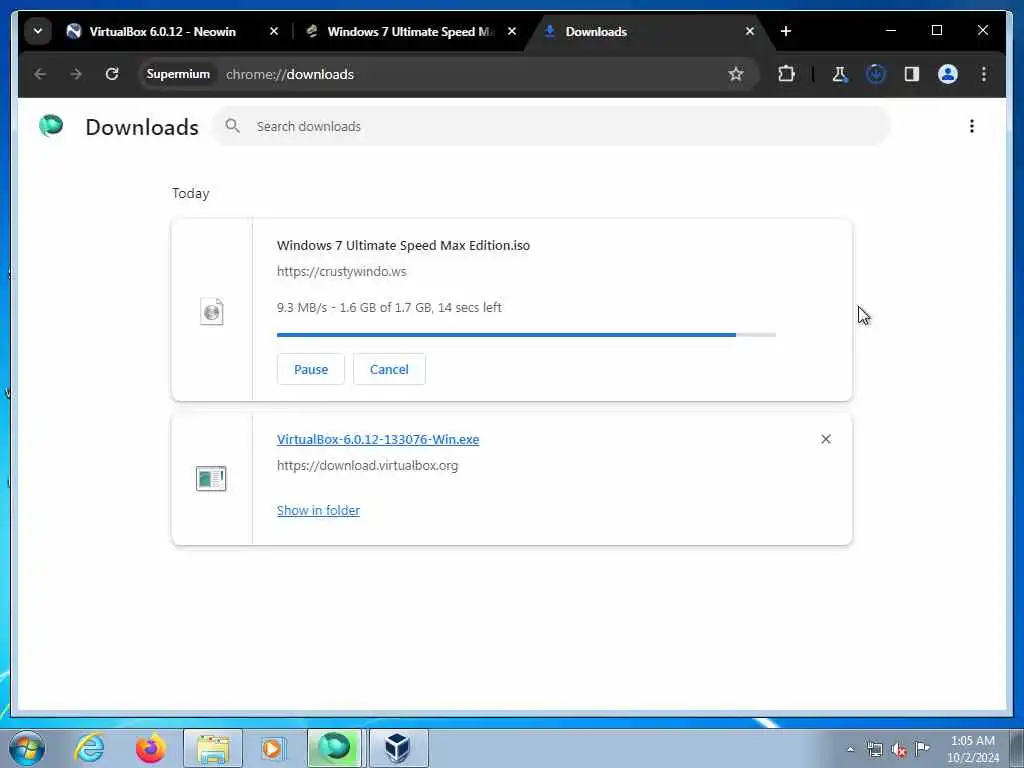Screen dimensions: 1024x768
Task: Open the browser three-dot menu
Action: [x=984, y=74]
